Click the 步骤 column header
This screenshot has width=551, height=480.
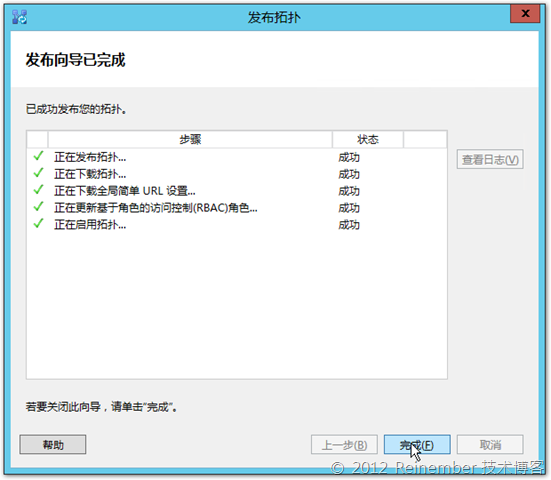click(x=190, y=140)
